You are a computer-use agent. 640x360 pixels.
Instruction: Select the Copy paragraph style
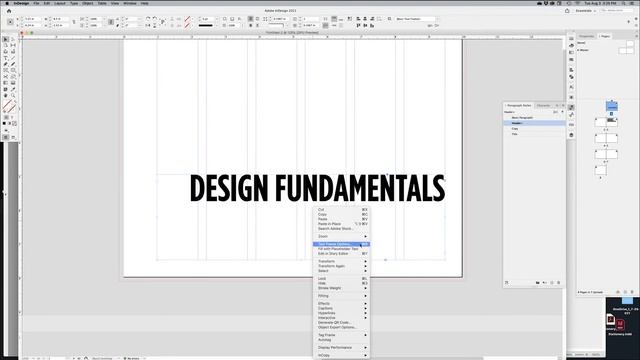[534, 129]
